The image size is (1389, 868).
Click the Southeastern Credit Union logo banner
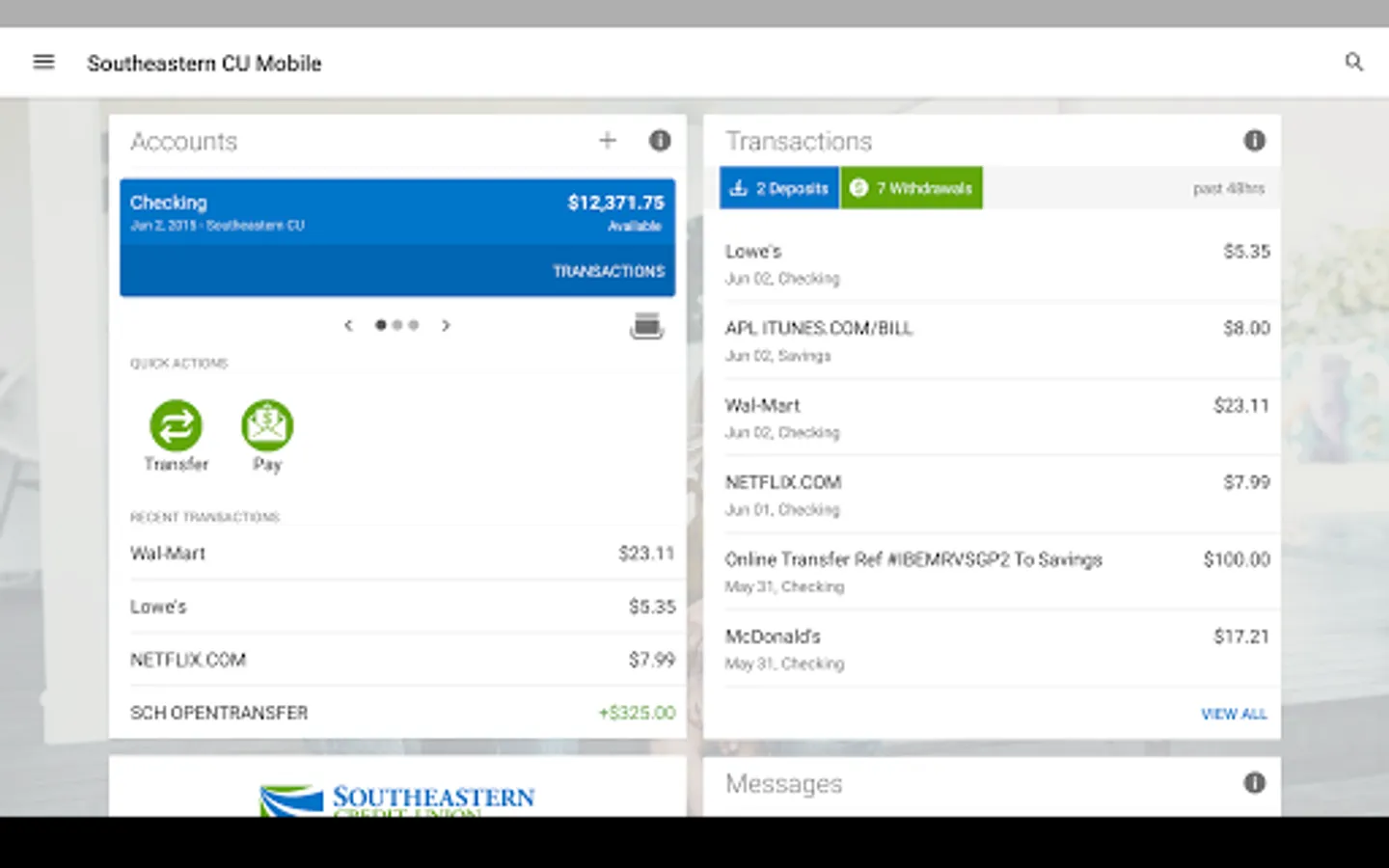pos(397,800)
